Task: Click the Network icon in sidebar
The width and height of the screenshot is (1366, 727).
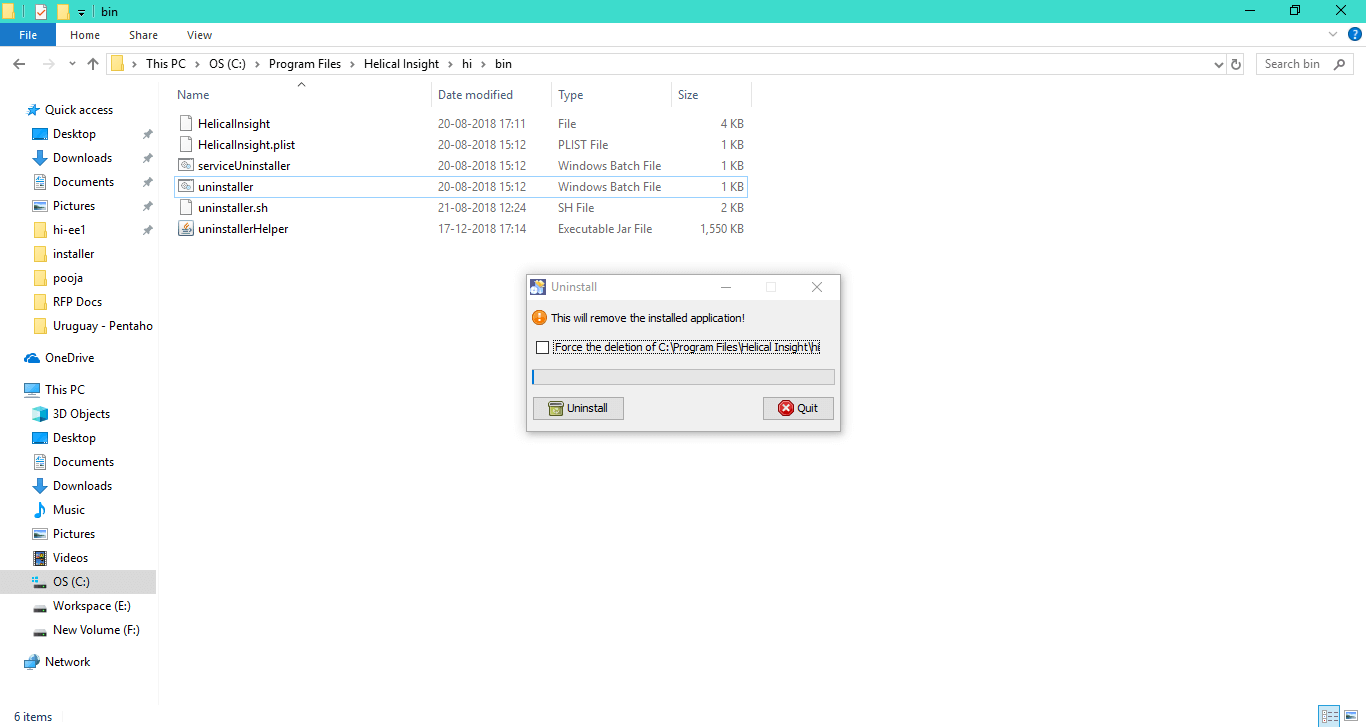Action: click(x=33, y=662)
